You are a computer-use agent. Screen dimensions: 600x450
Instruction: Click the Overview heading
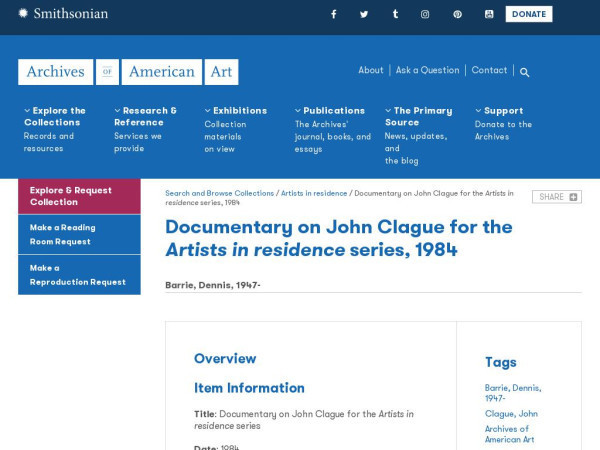[225, 359]
